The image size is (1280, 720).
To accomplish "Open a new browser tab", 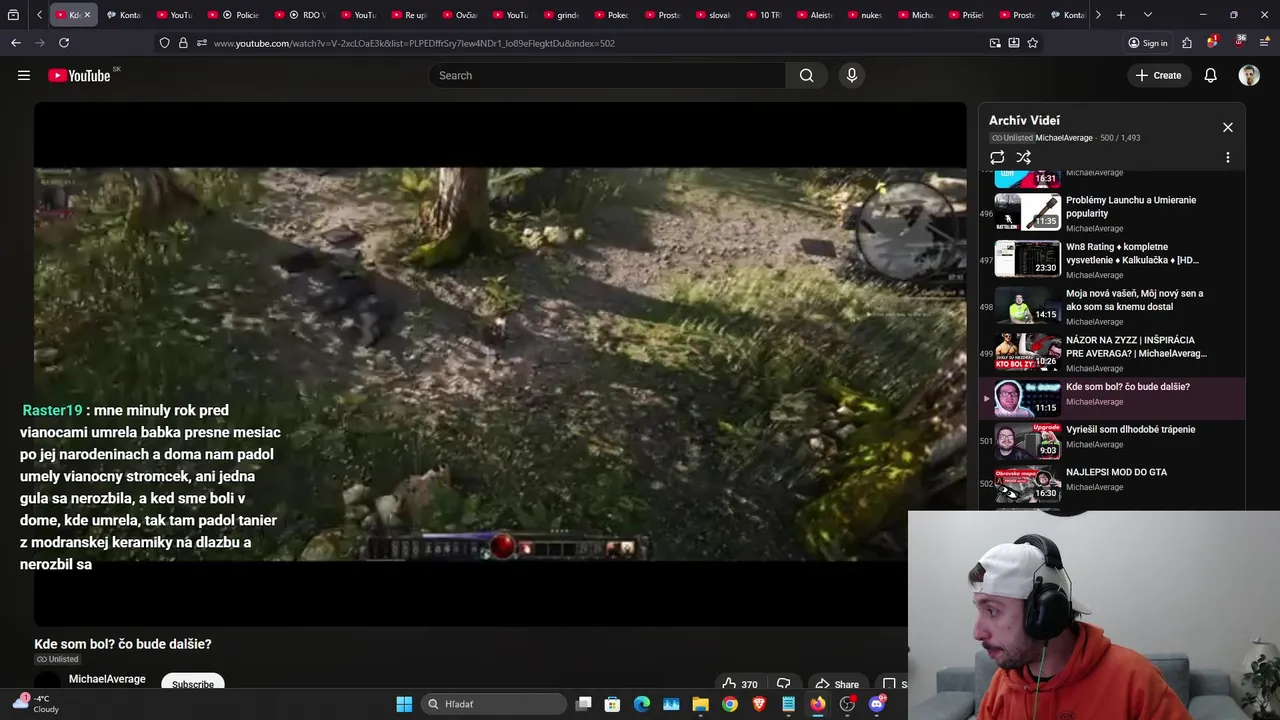I will [x=1121, y=15].
